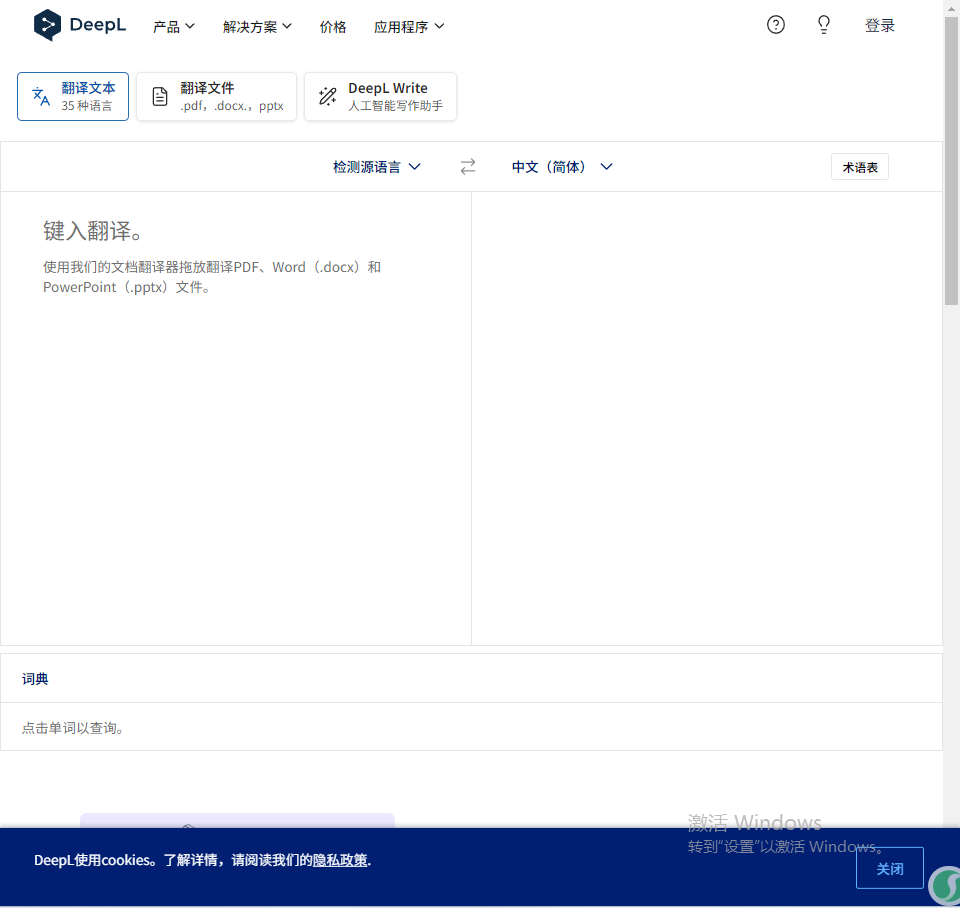This screenshot has height=908, width=960.
Task: Open the 产品 menu
Action: tap(174, 26)
